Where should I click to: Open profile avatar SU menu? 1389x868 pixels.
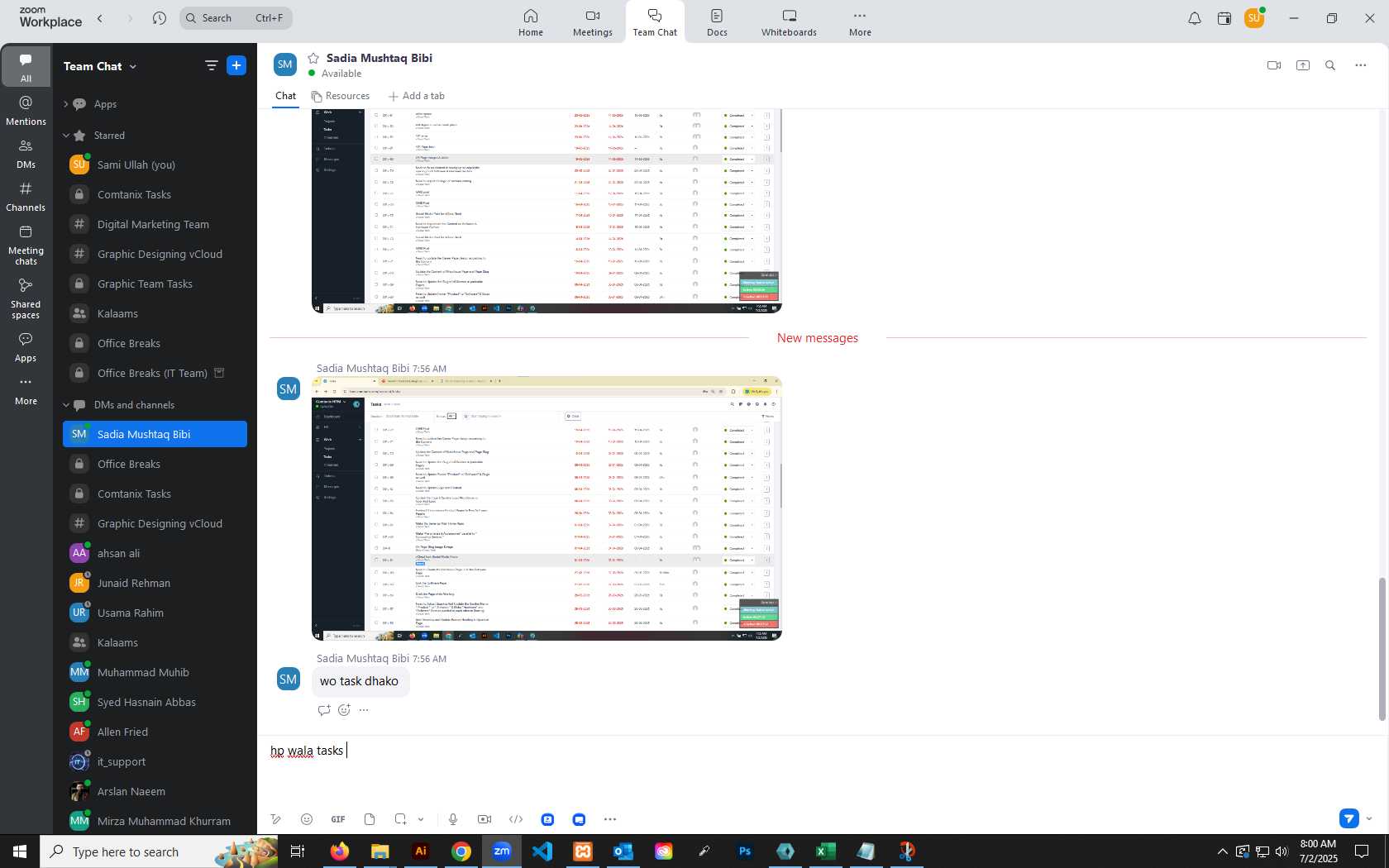(x=1254, y=17)
